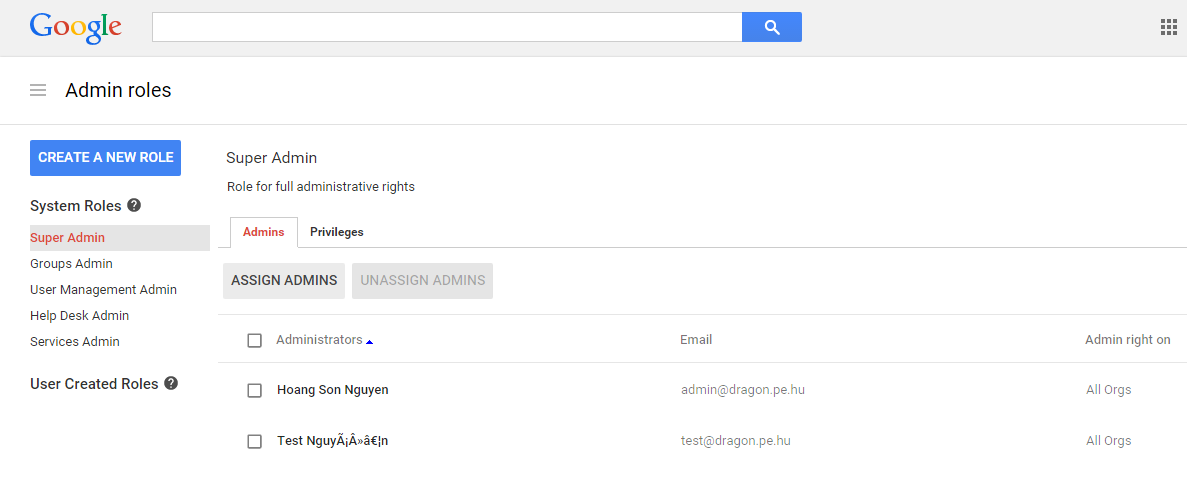The image size is (1187, 482).
Task: Click the Unassign Admins button
Action: pos(422,281)
